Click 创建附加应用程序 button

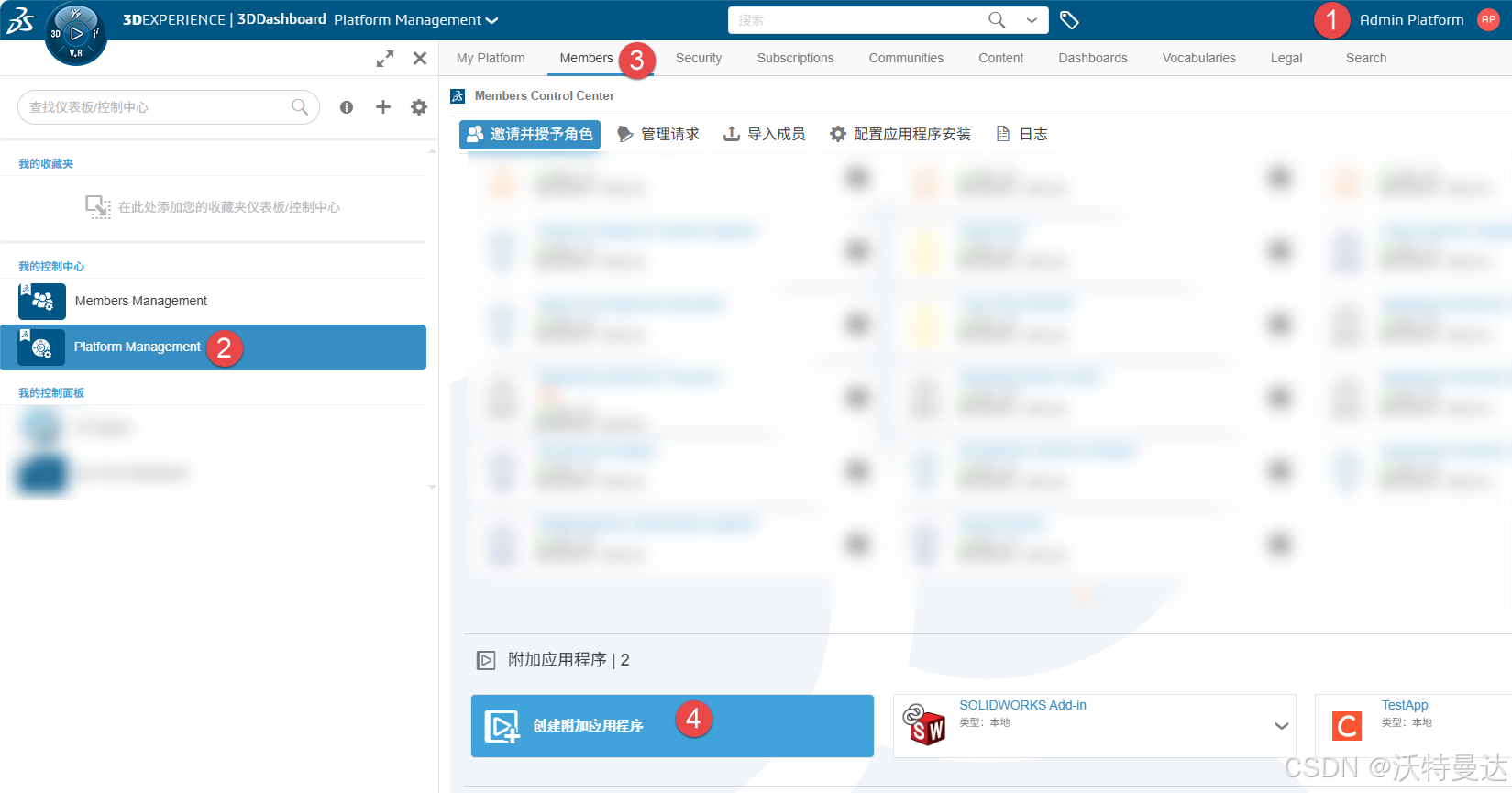(672, 726)
